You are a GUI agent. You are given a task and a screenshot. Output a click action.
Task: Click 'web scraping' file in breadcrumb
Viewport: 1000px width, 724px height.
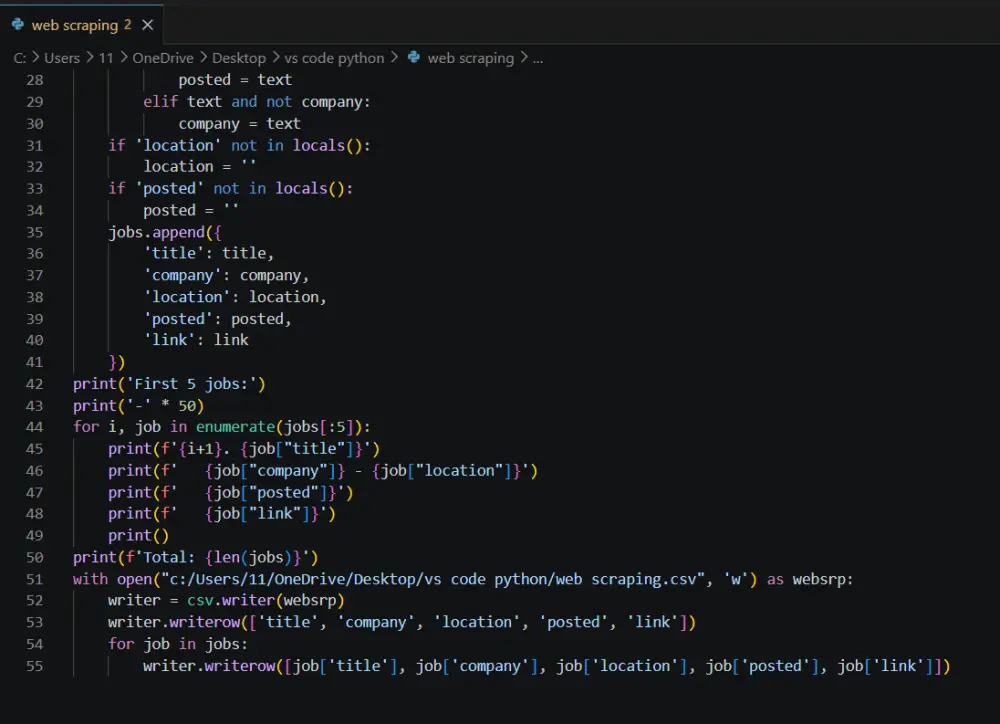pos(471,58)
